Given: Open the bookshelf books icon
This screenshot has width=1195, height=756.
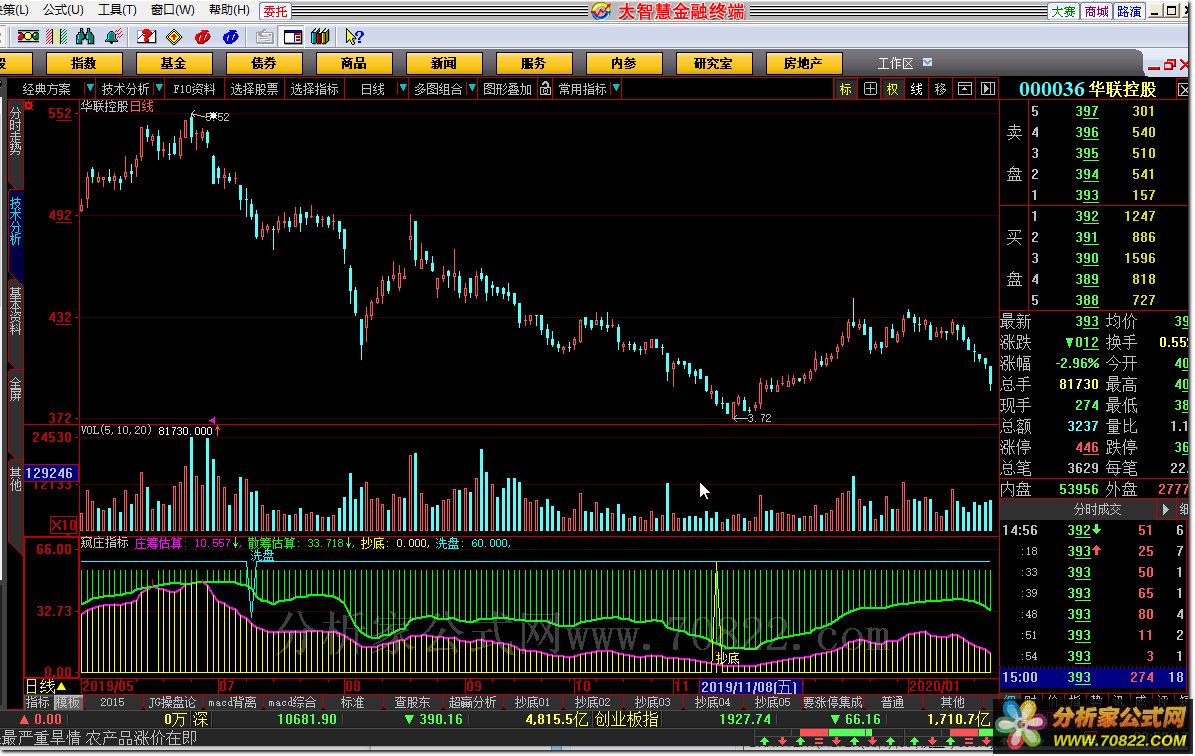Looking at the screenshot, I should click(x=320, y=37).
